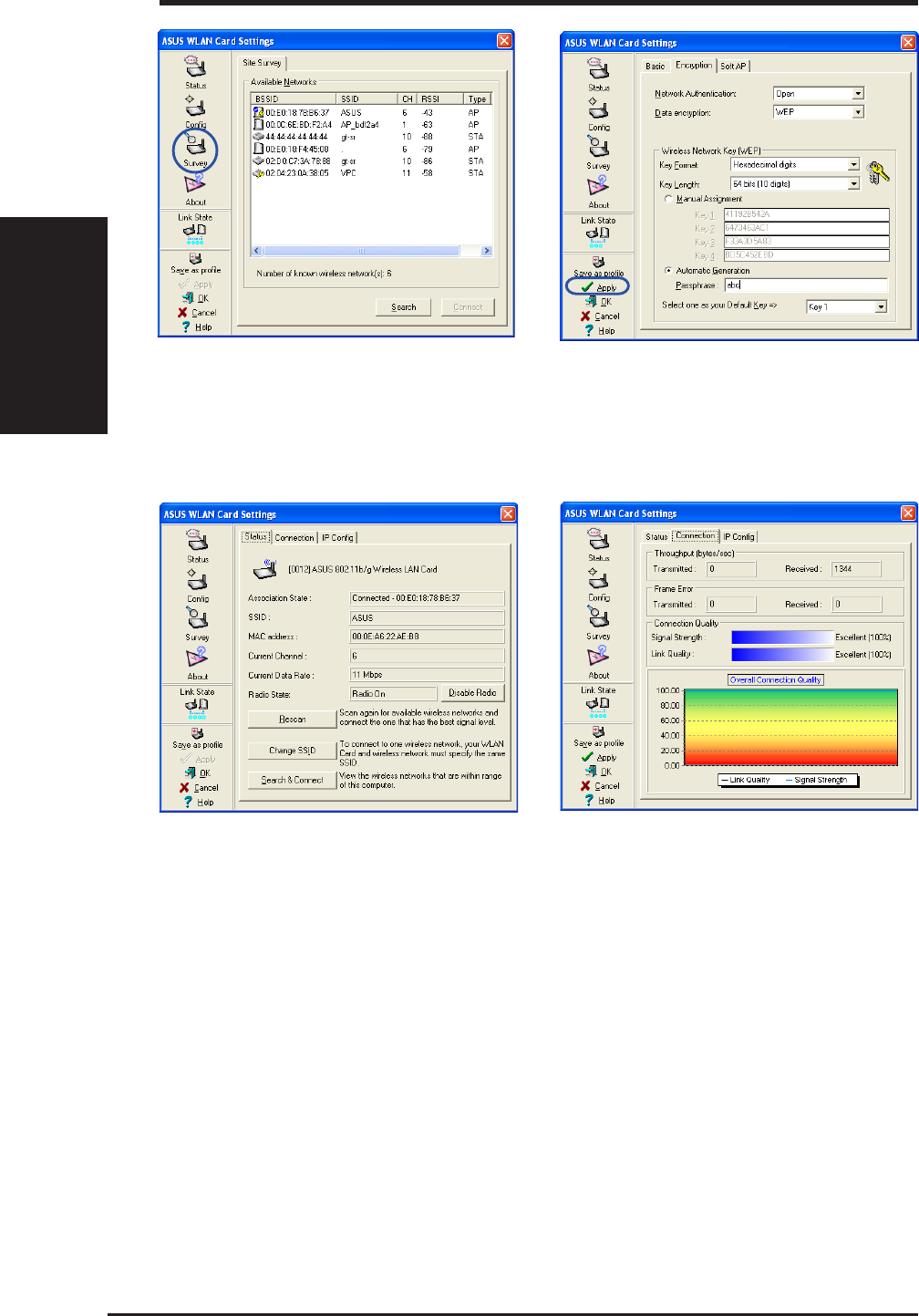Click the Disable Radio button
This screenshot has width=919, height=1316.
point(472,693)
